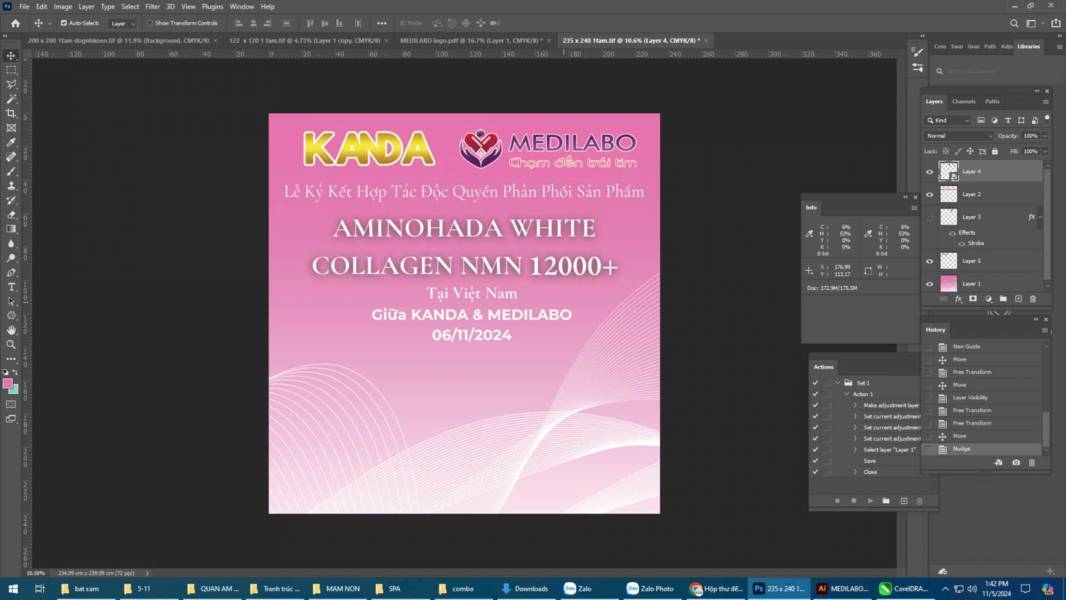Hide Layer 5 with its eye icon
Screen dimensions: 1066x600
(929, 261)
